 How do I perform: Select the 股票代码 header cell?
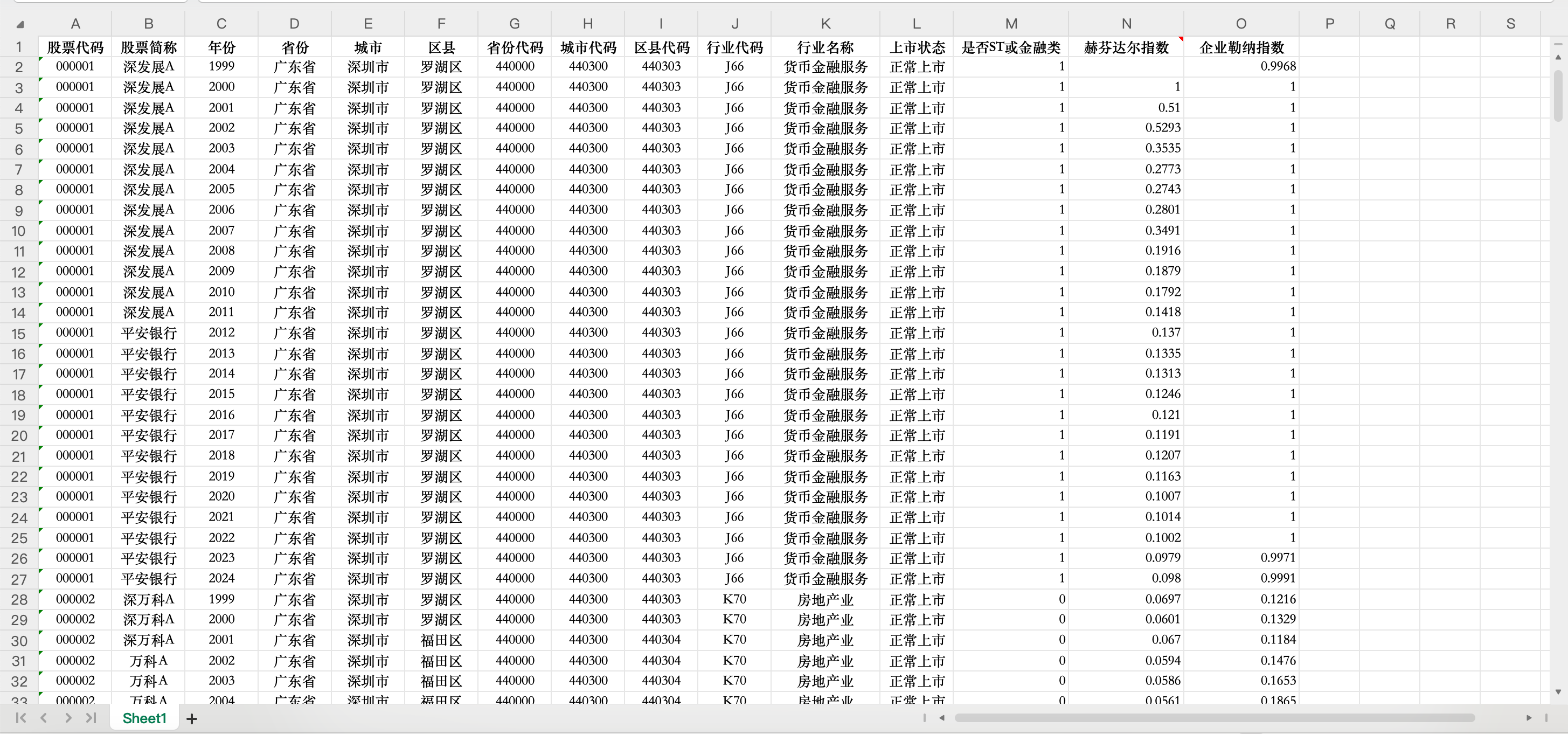pyautogui.click(x=75, y=47)
